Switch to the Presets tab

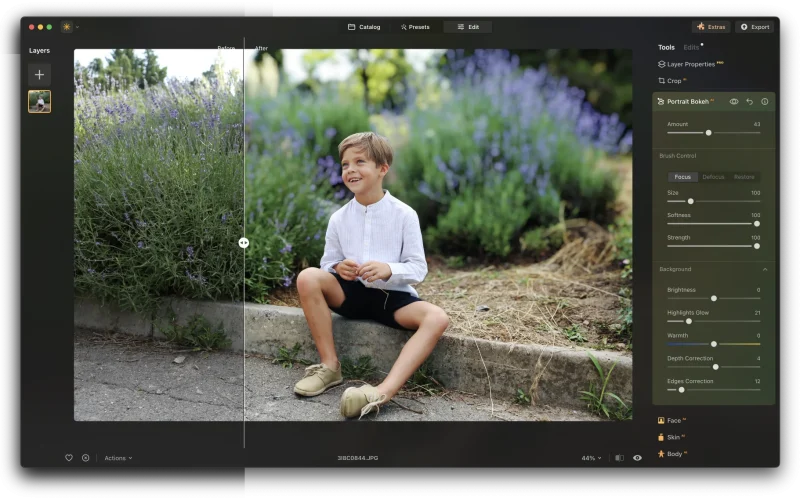415,27
